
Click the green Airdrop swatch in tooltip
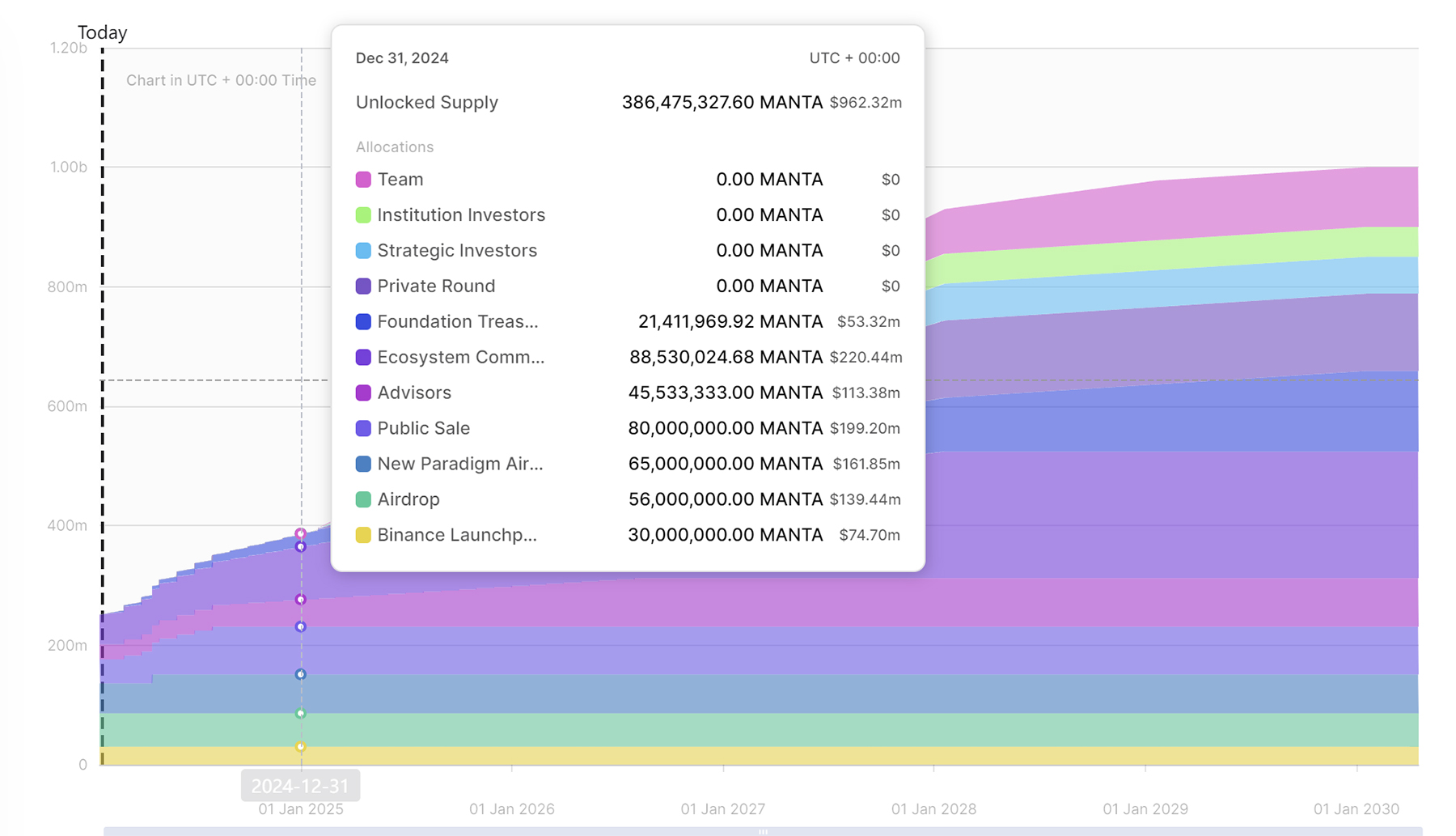click(x=363, y=499)
